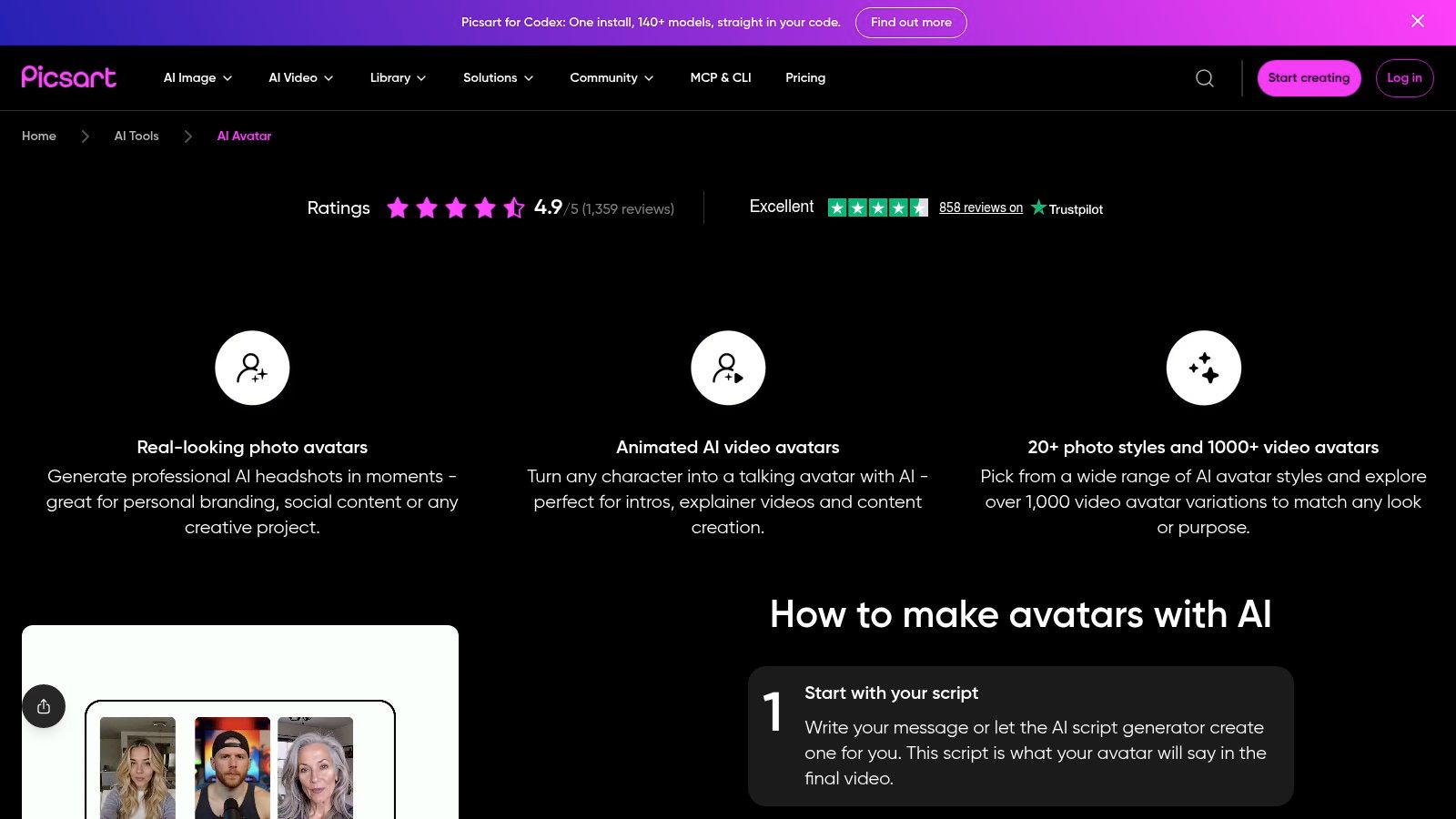Select the gray-haired woman avatar thumbnail
The width and height of the screenshot is (1456, 819).
coord(315,768)
